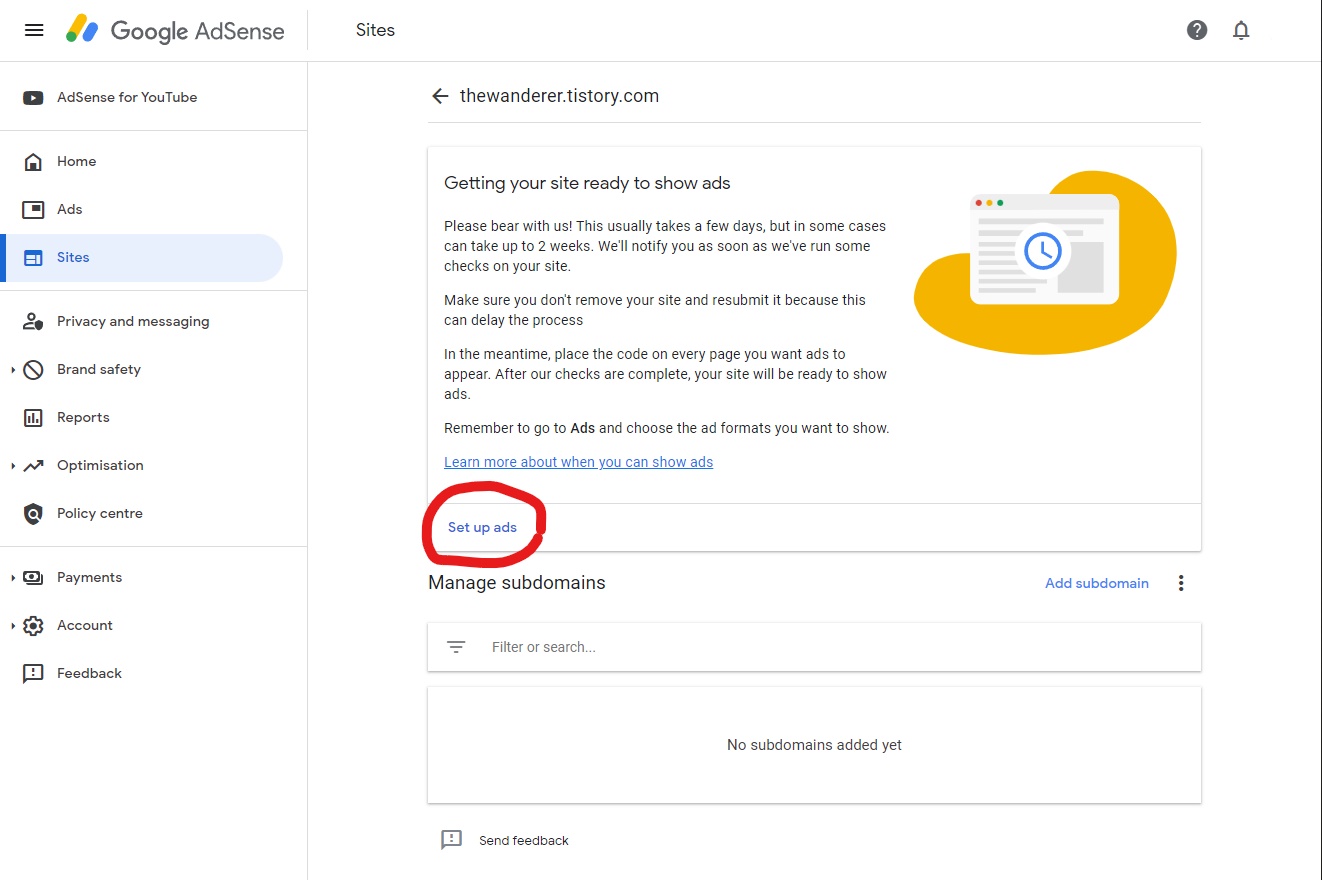Click the Send feedback speech icon
Viewport: 1322px width, 880px height.
[452, 840]
